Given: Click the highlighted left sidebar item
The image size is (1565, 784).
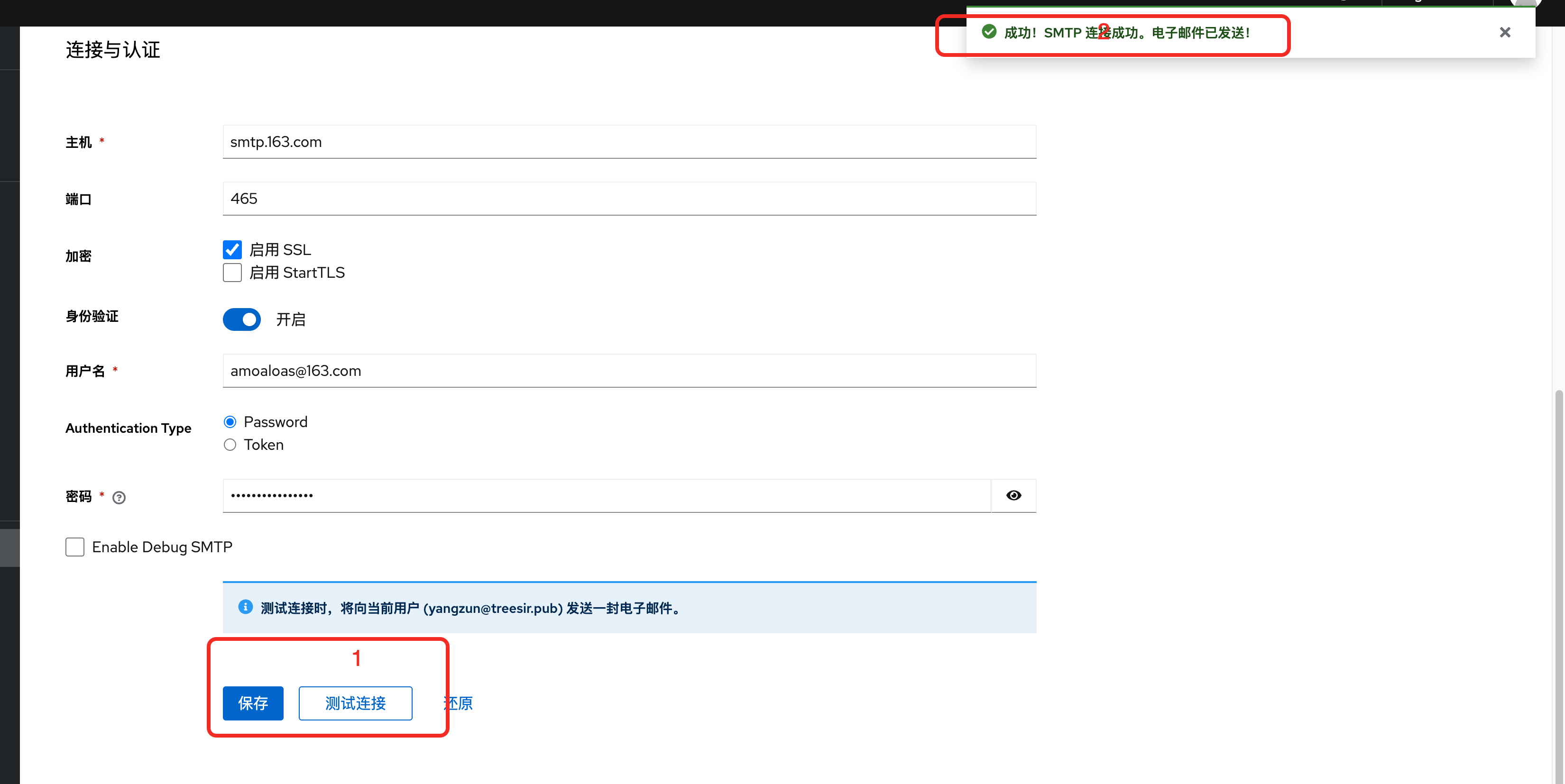Looking at the screenshot, I should [9, 548].
